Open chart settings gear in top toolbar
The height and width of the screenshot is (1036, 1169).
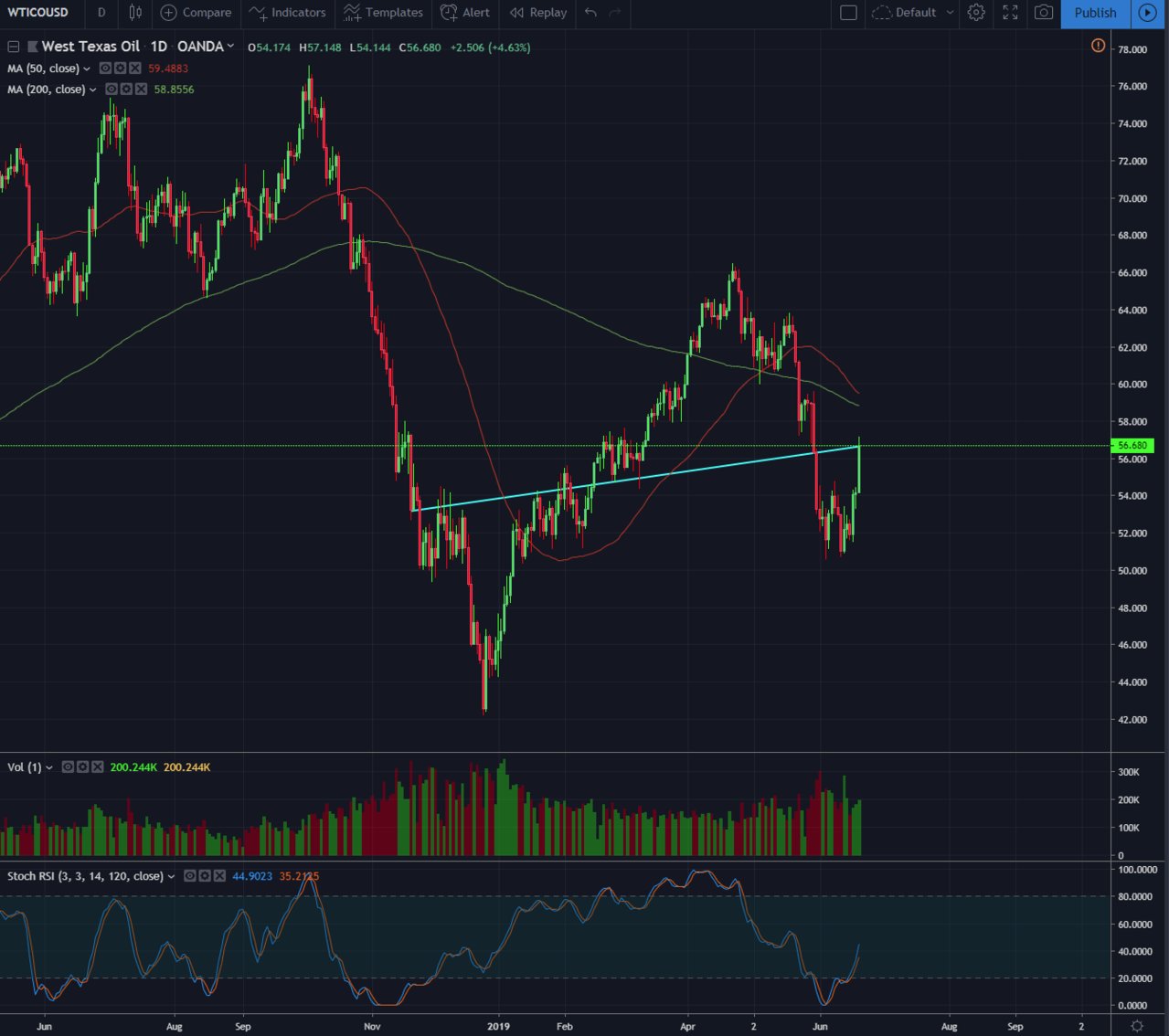click(976, 13)
